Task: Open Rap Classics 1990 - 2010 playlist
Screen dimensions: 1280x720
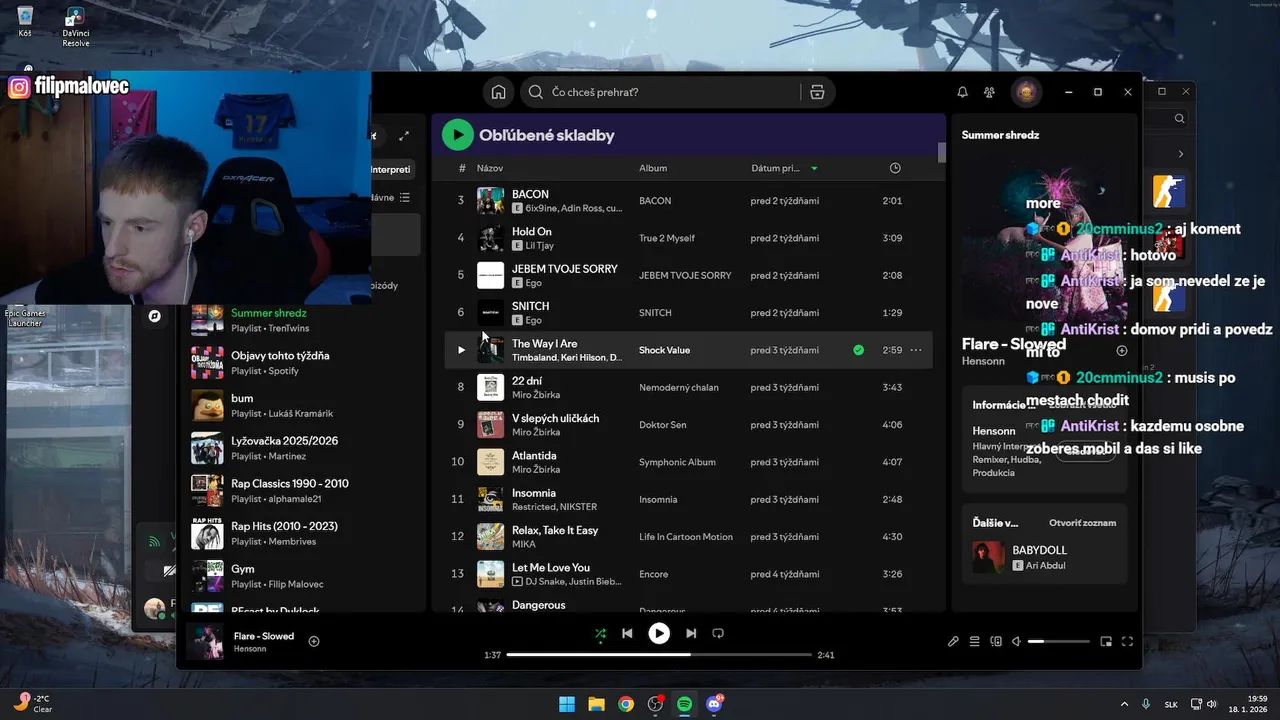Action: [x=305, y=490]
